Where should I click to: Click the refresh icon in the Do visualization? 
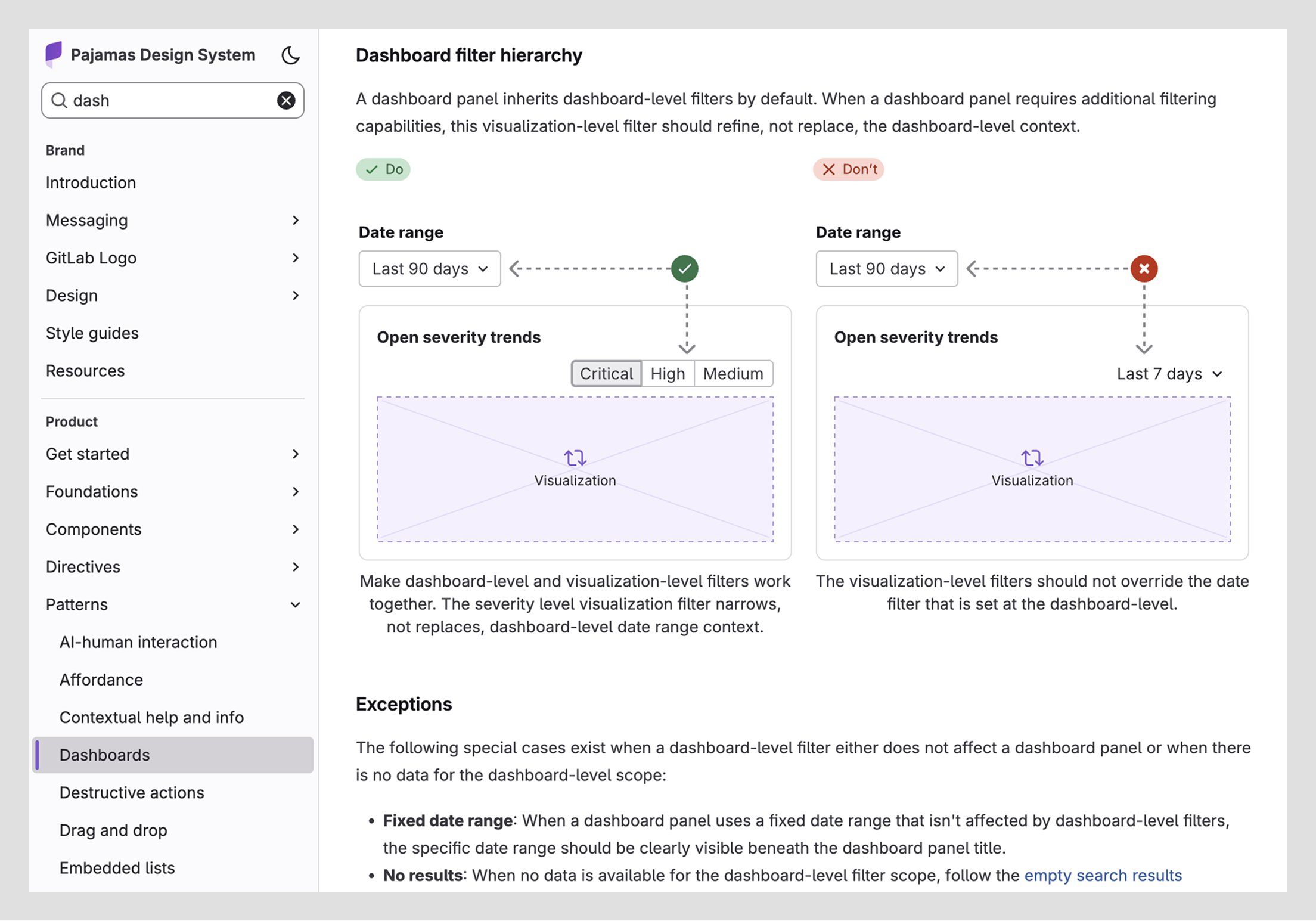point(575,458)
